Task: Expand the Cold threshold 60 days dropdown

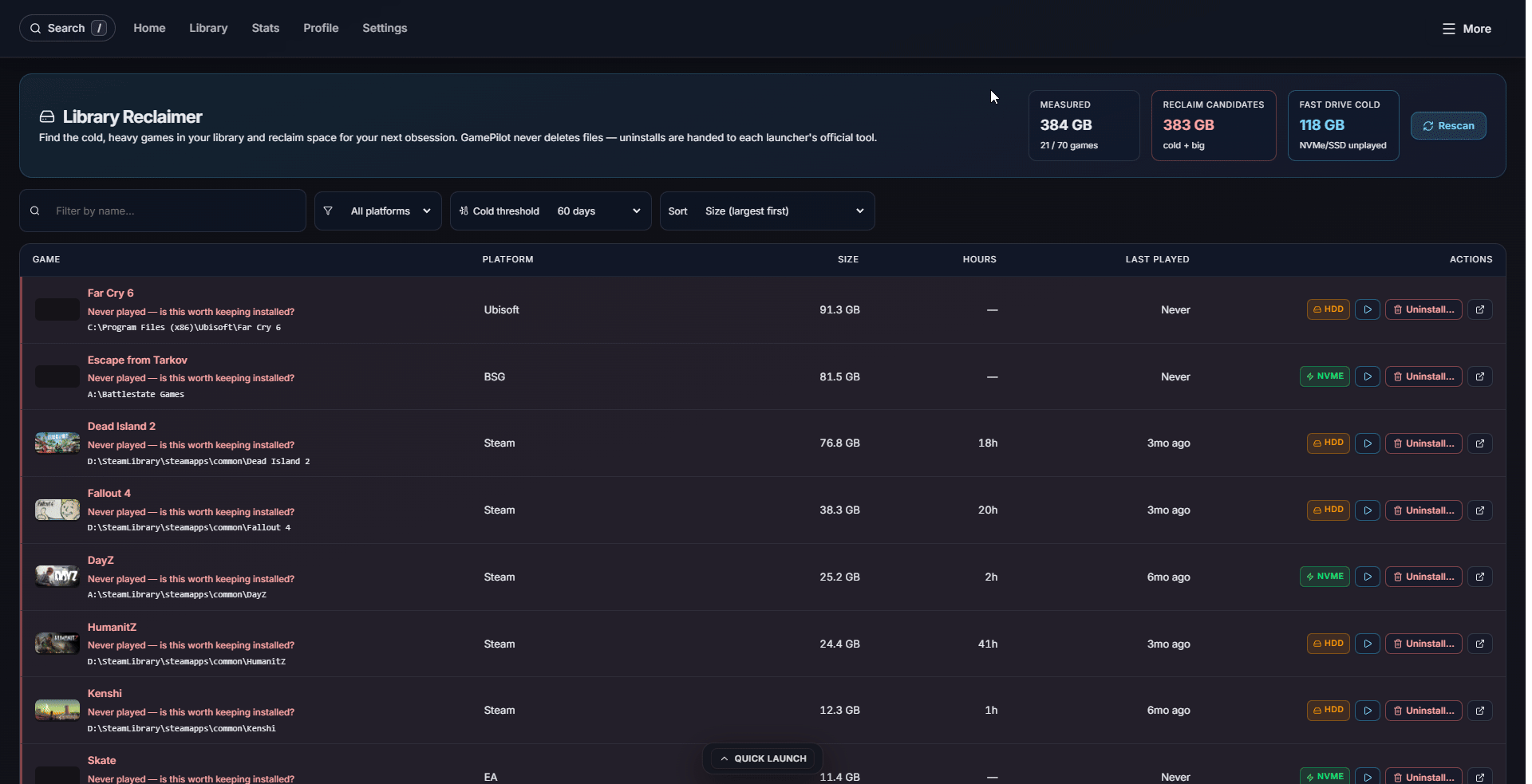Action: point(551,211)
